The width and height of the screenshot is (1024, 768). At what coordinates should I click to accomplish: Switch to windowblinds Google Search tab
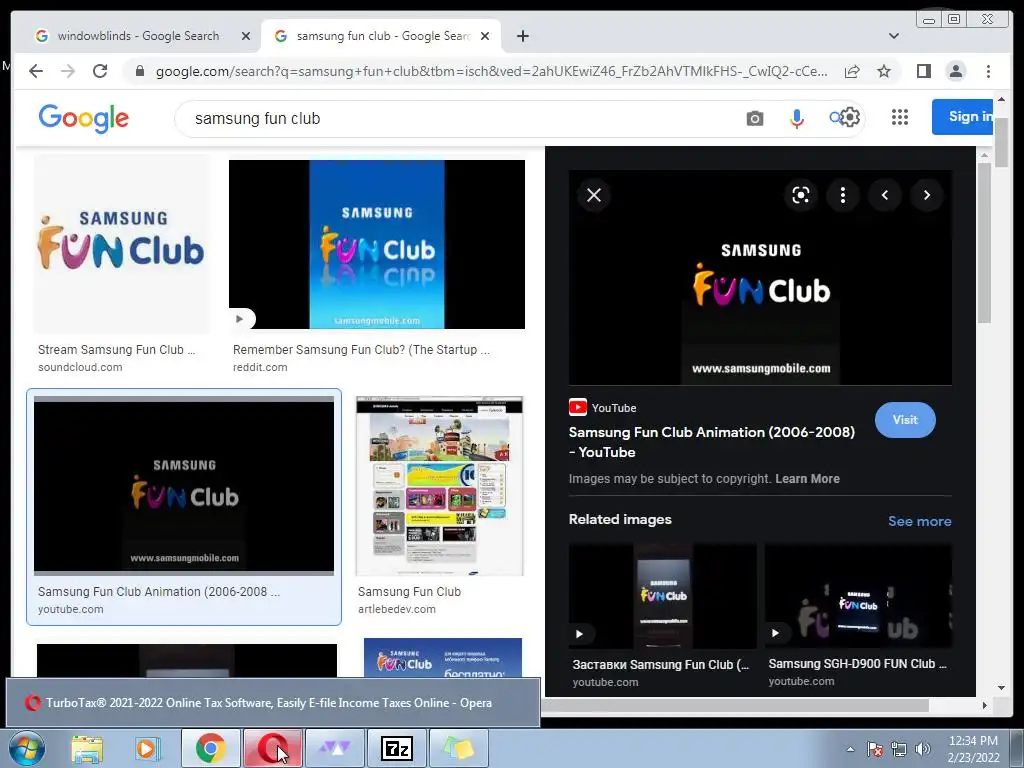point(138,36)
